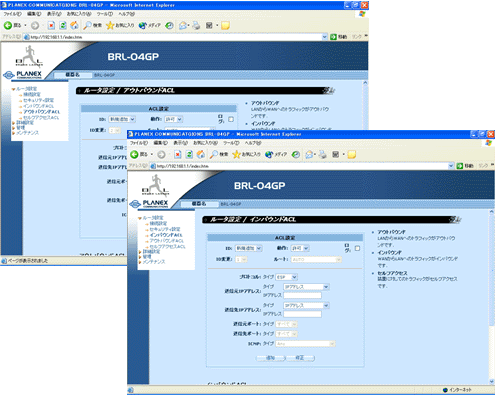Screen dimensions: 500x400
Task: Click the front window page scrollbar down arrow
Action: tap(492, 381)
